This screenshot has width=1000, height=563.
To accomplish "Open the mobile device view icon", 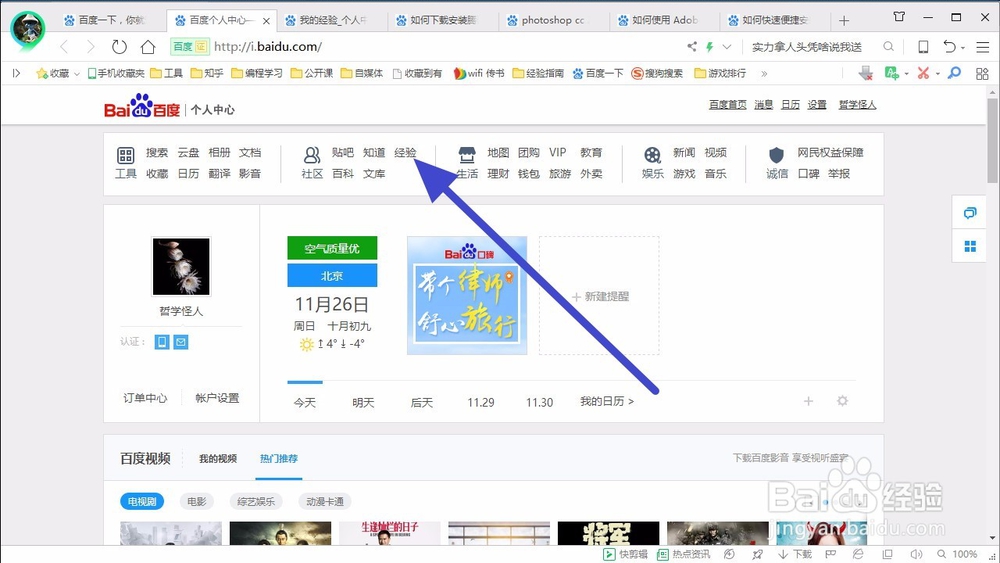I will coord(923,47).
